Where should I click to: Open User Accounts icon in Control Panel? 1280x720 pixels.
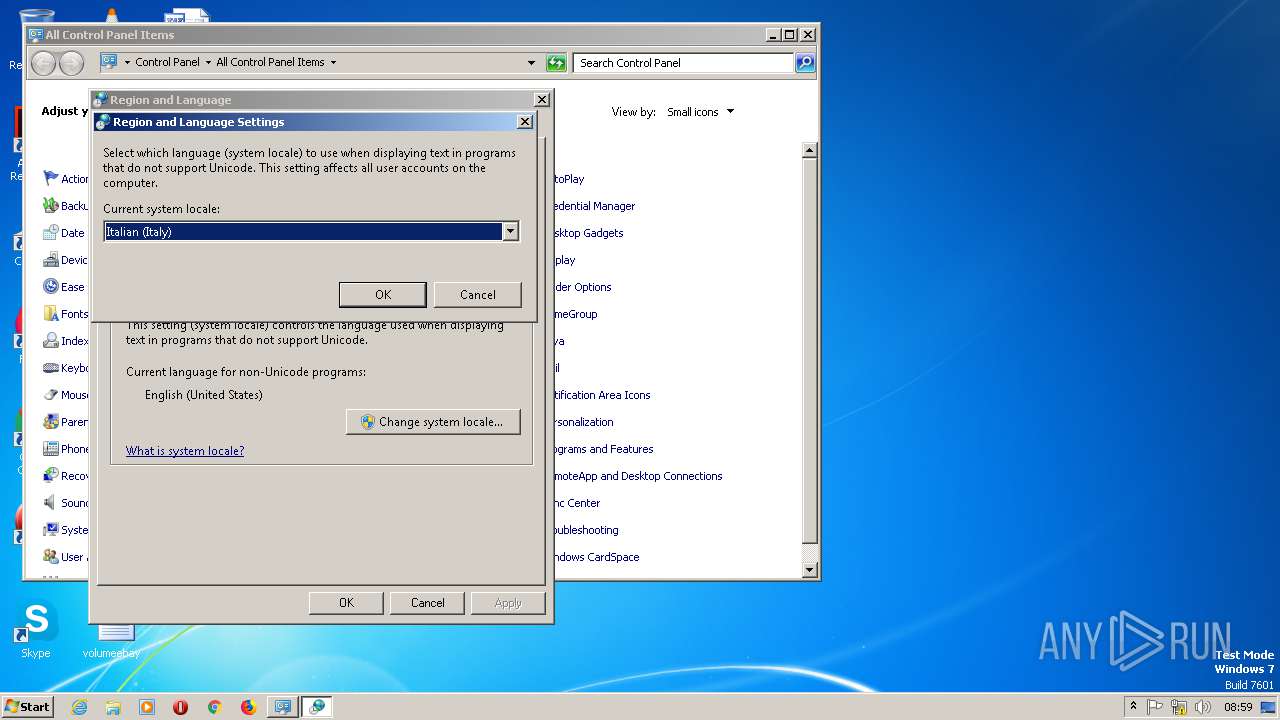click(x=51, y=556)
